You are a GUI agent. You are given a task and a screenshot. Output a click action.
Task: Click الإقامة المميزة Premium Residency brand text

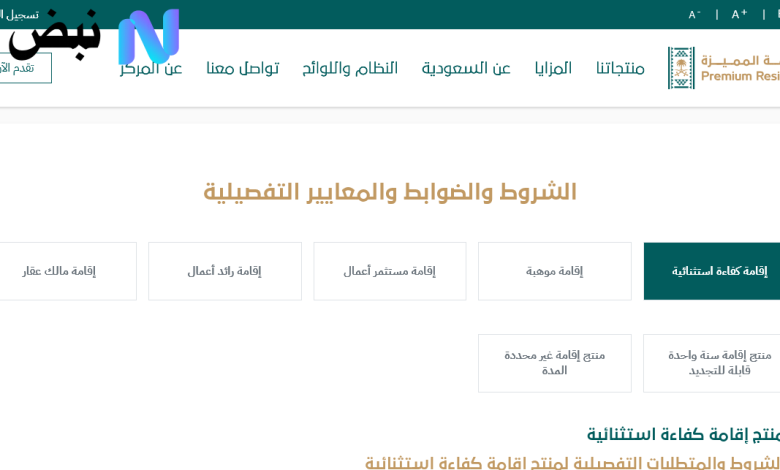coord(740,68)
